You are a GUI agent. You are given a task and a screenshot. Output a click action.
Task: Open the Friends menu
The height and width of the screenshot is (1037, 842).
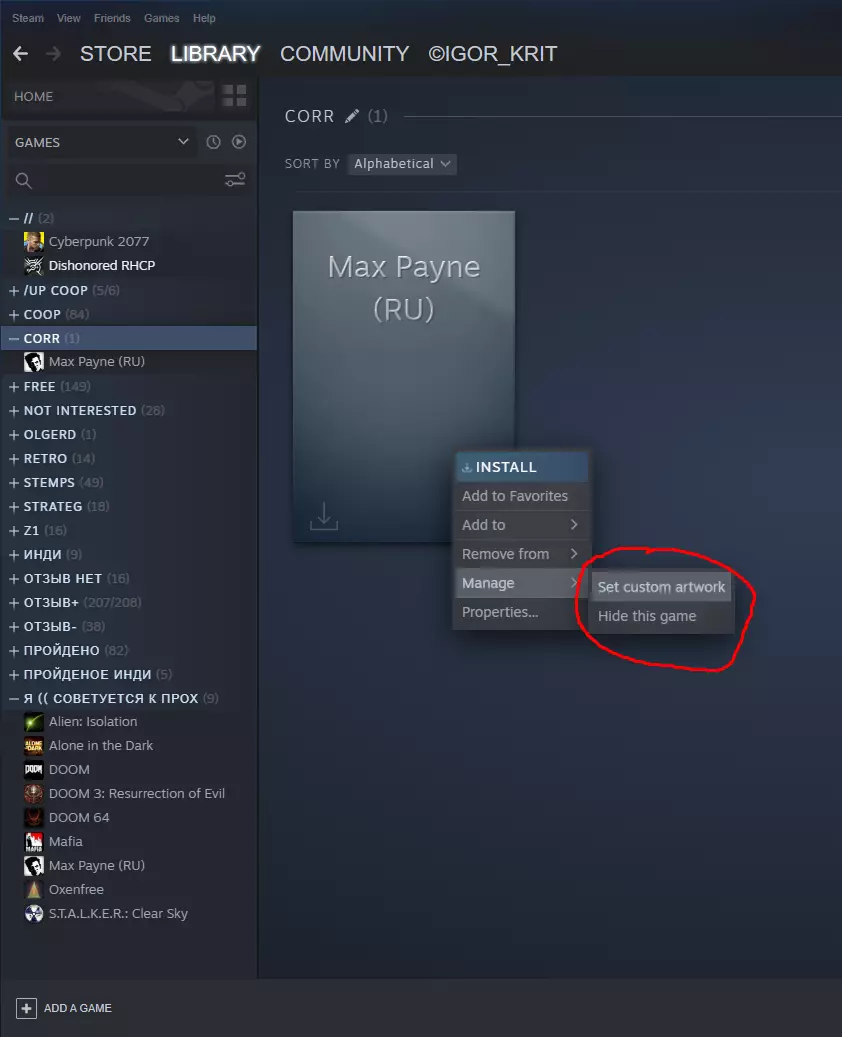[112, 19]
